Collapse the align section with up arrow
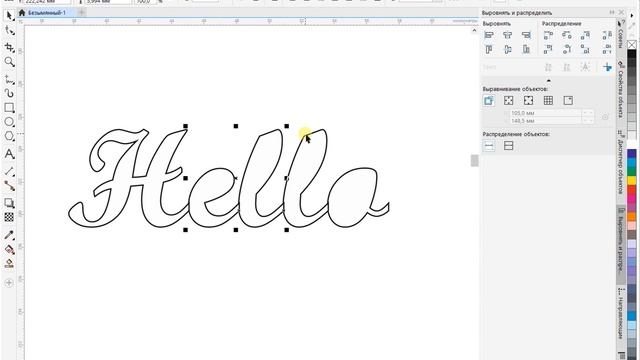Screen dimensions: 640x360 coord(549,80)
